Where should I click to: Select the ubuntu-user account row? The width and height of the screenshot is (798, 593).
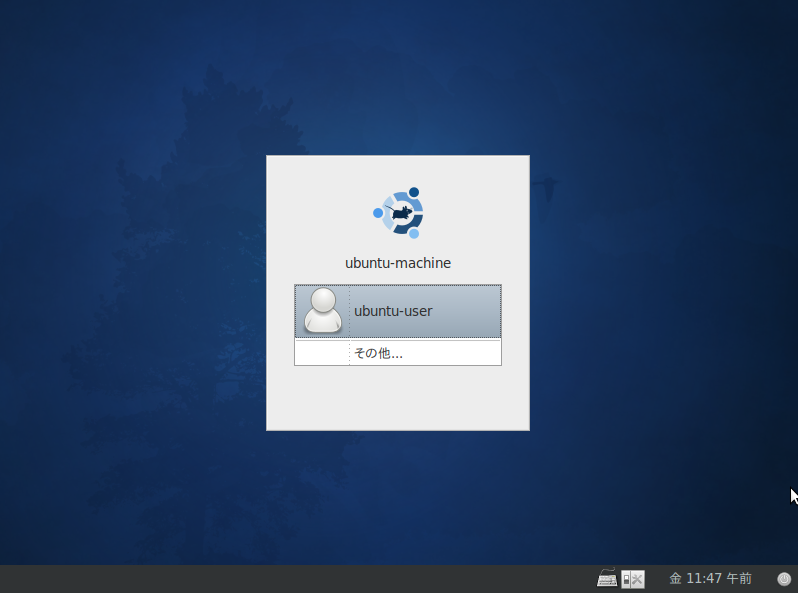click(x=397, y=311)
